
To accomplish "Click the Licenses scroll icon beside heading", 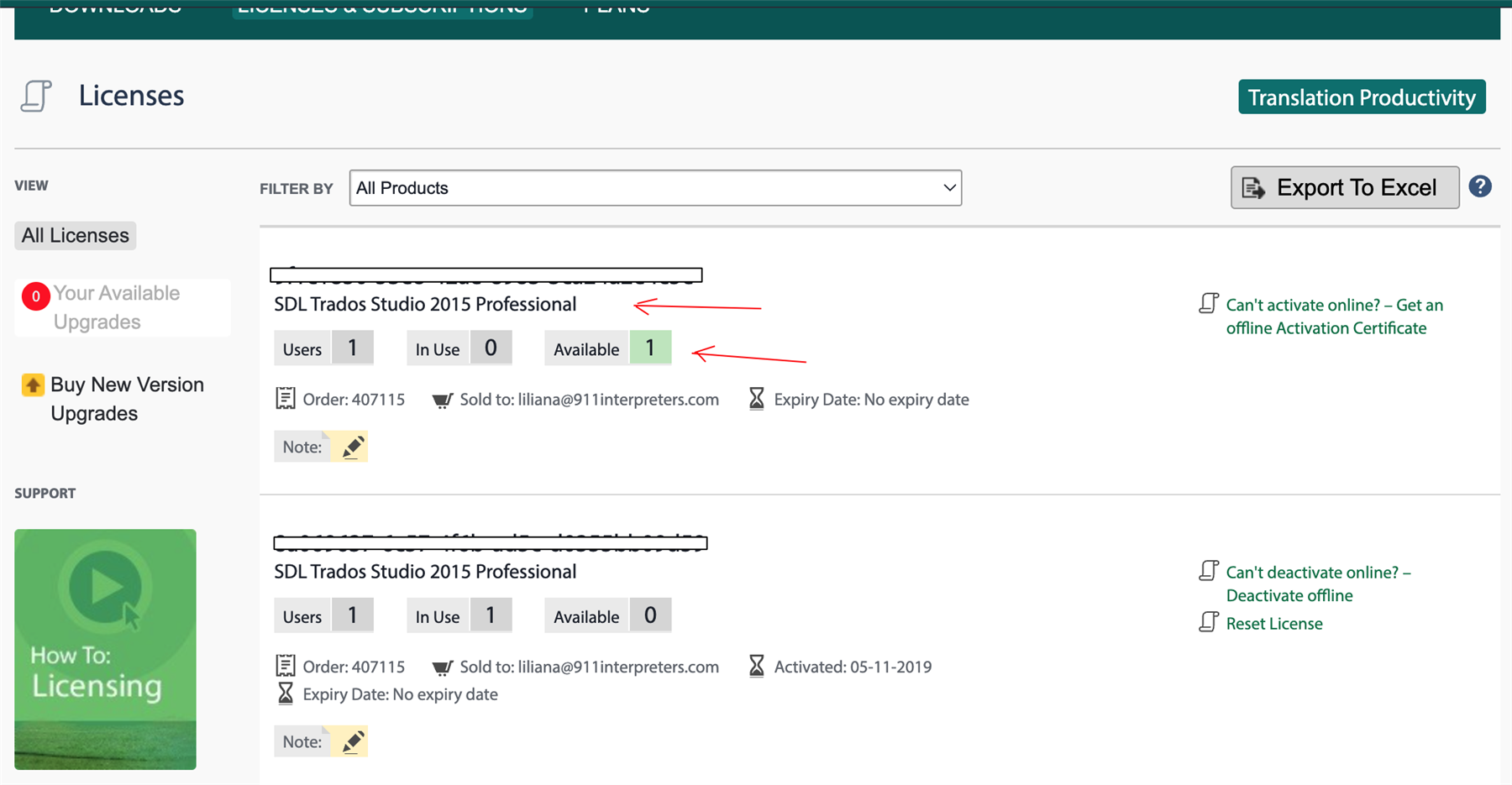I will (x=36, y=96).
